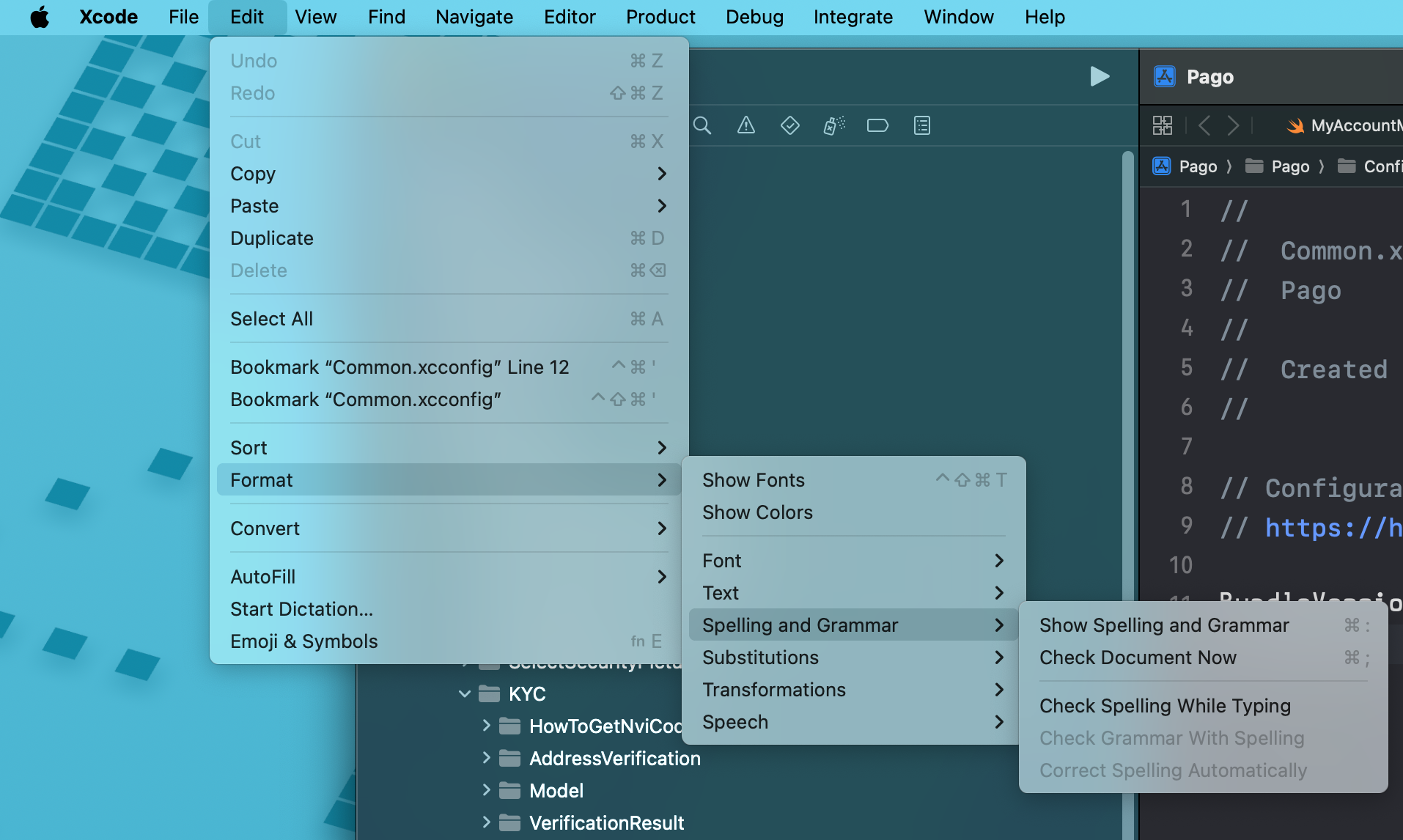This screenshot has height=840, width=1403.
Task: Enable Check Grammar With Spelling
Action: pyautogui.click(x=1171, y=738)
